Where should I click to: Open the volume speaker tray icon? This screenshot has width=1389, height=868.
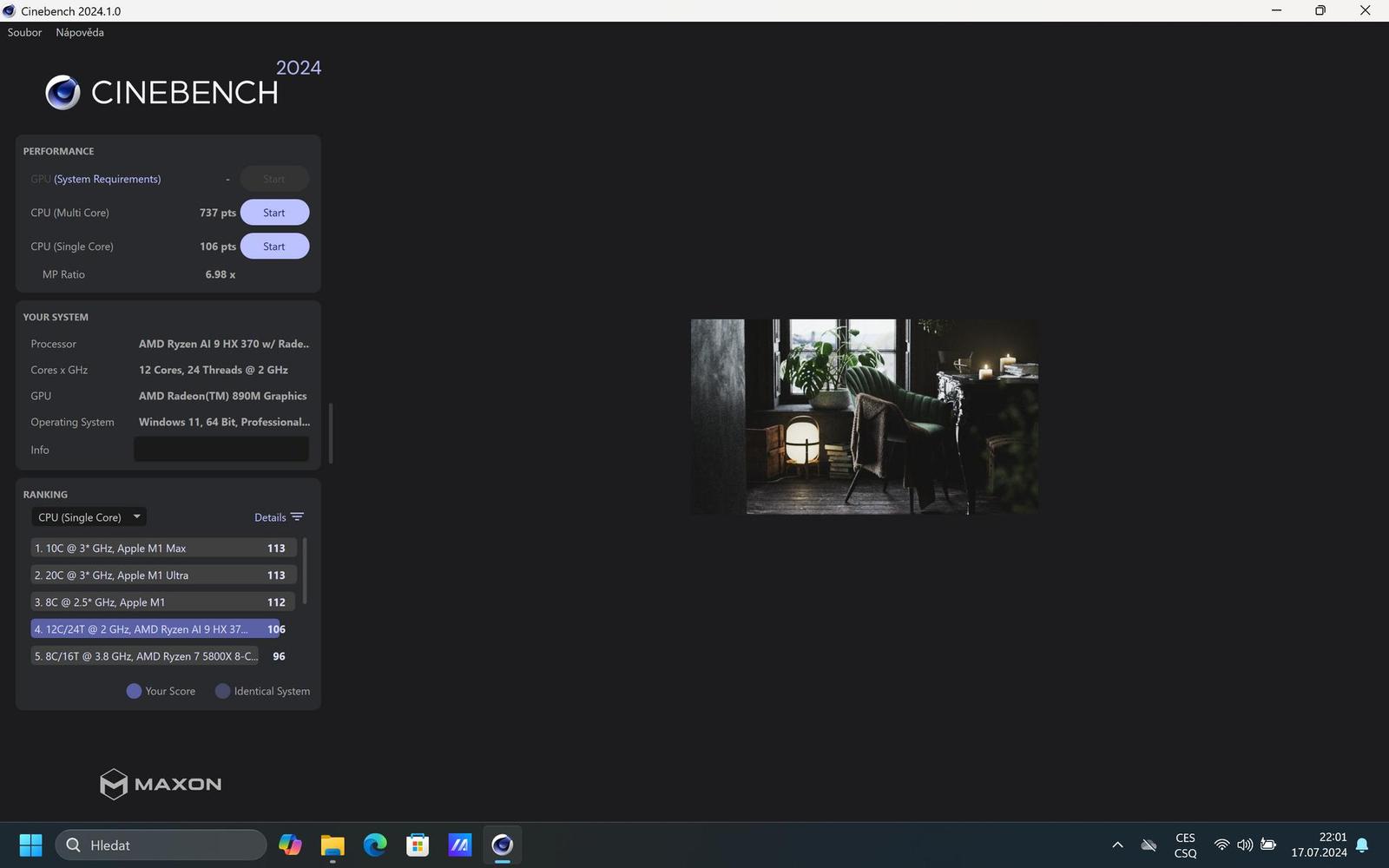coord(1245,845)
